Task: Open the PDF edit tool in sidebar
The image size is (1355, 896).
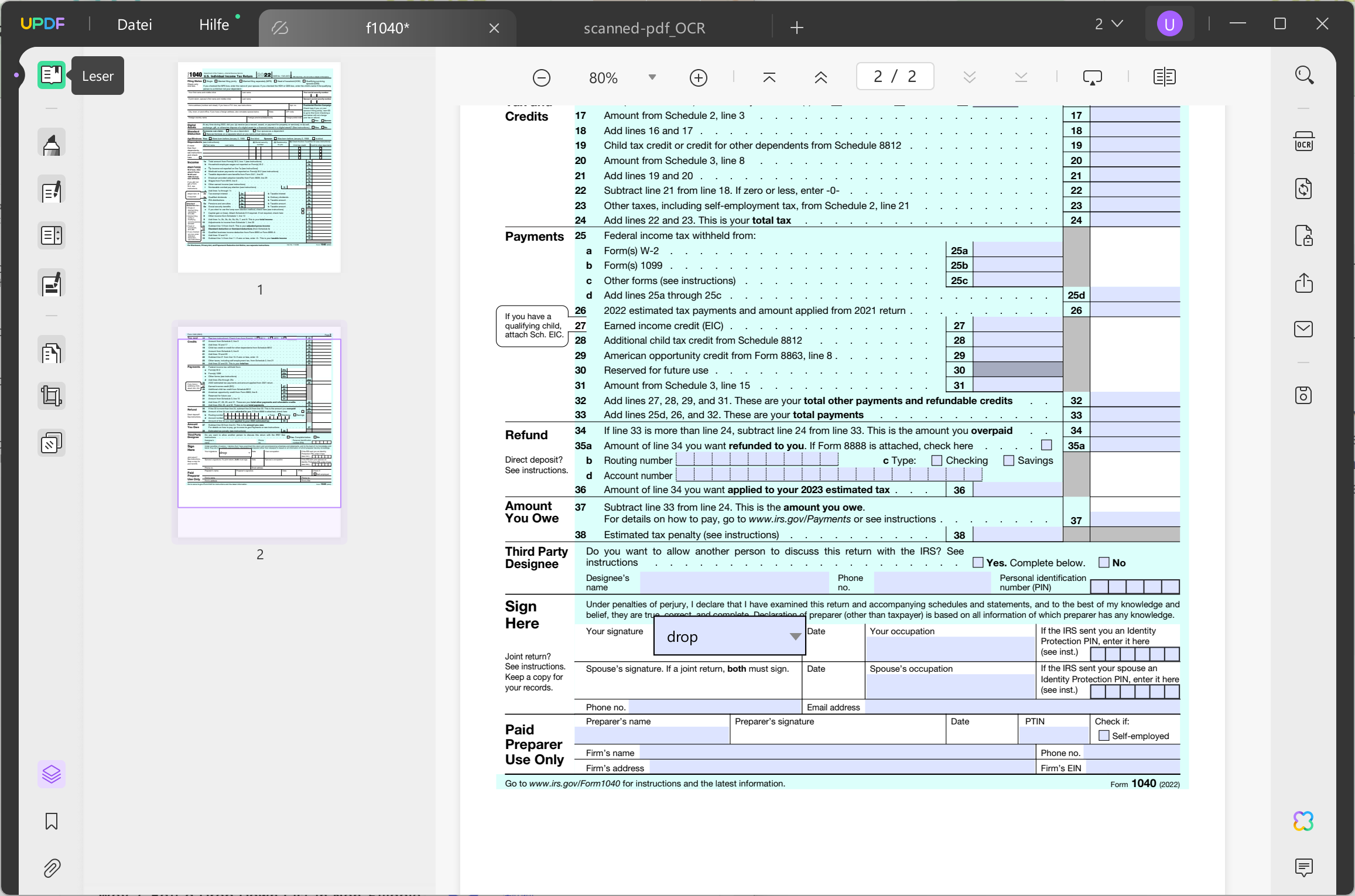Action: pos(52,190)
